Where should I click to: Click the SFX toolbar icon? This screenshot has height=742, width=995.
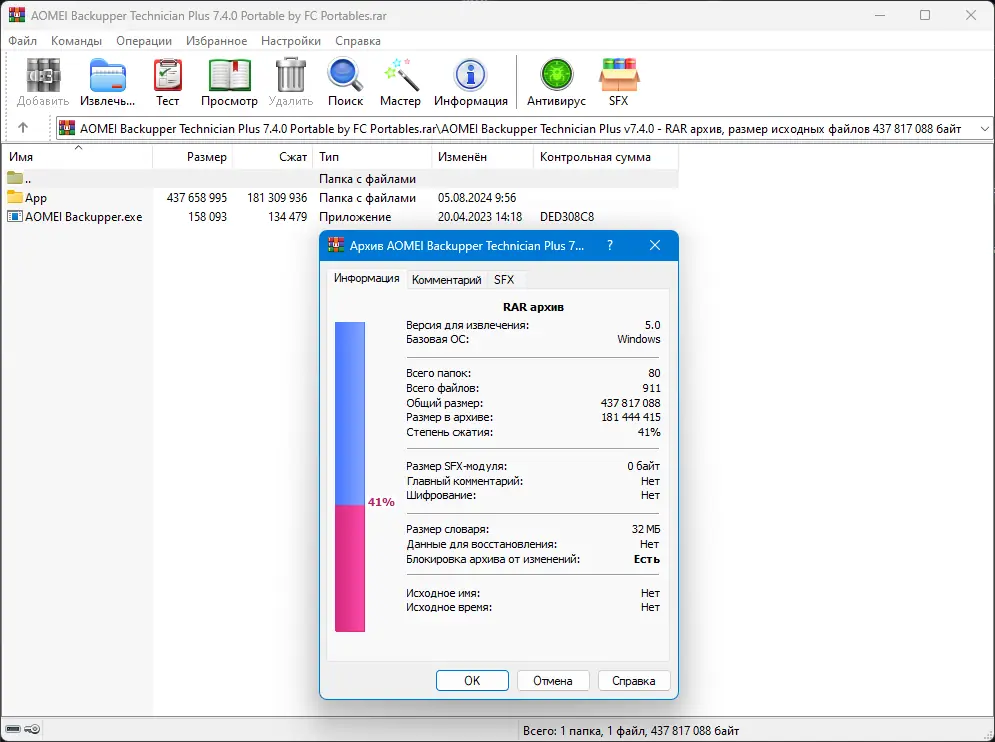[619, 76]
